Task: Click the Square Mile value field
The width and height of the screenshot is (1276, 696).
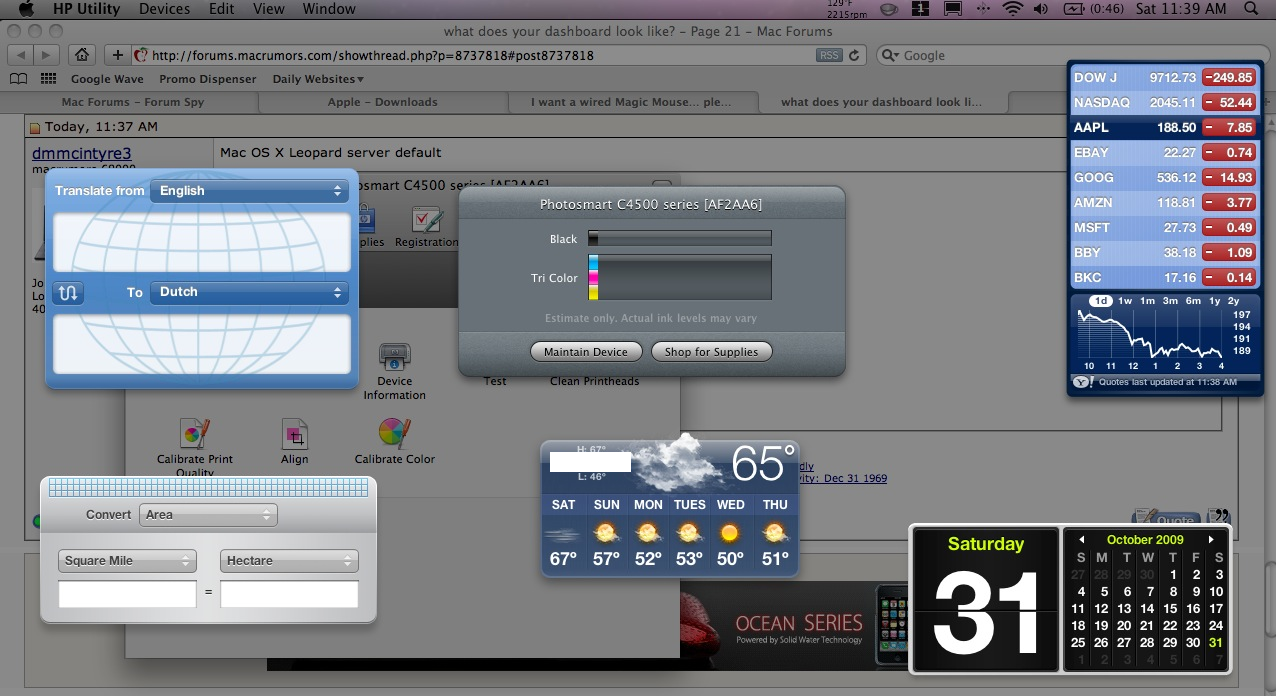Action: pos(127,594)
